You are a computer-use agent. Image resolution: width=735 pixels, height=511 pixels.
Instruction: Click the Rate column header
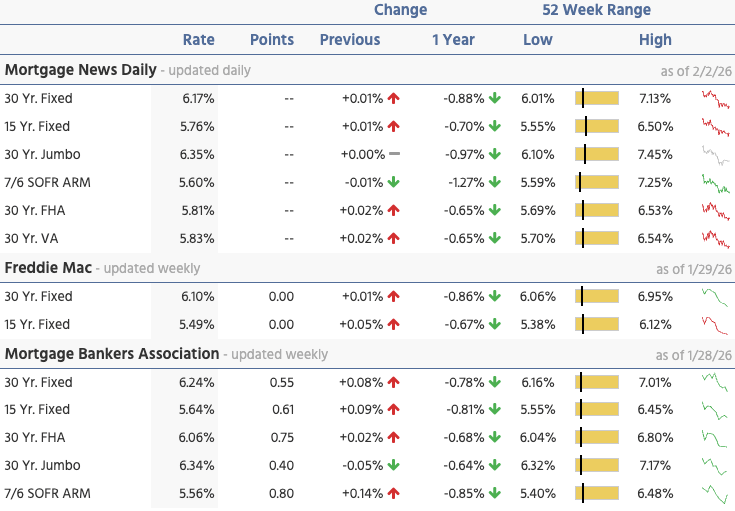click(198, 40)
